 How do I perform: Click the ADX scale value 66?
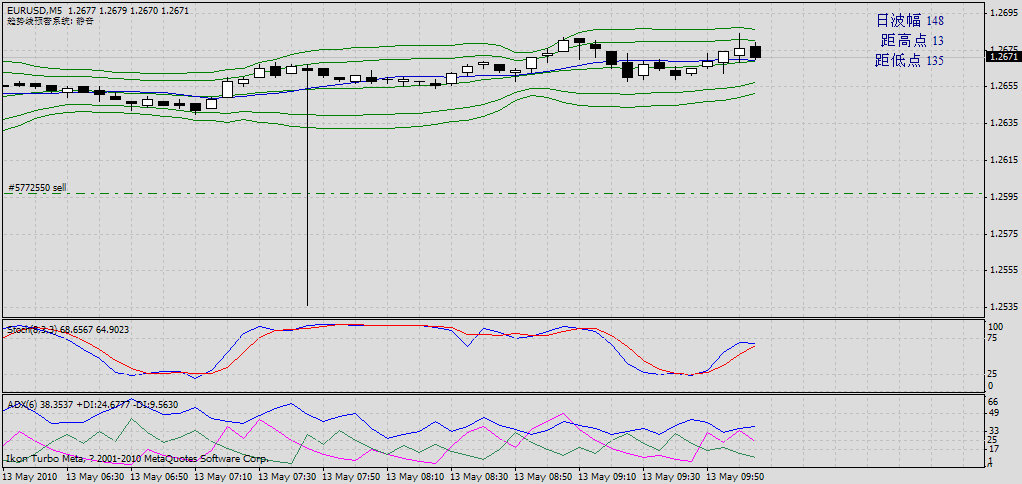point(993,401)
